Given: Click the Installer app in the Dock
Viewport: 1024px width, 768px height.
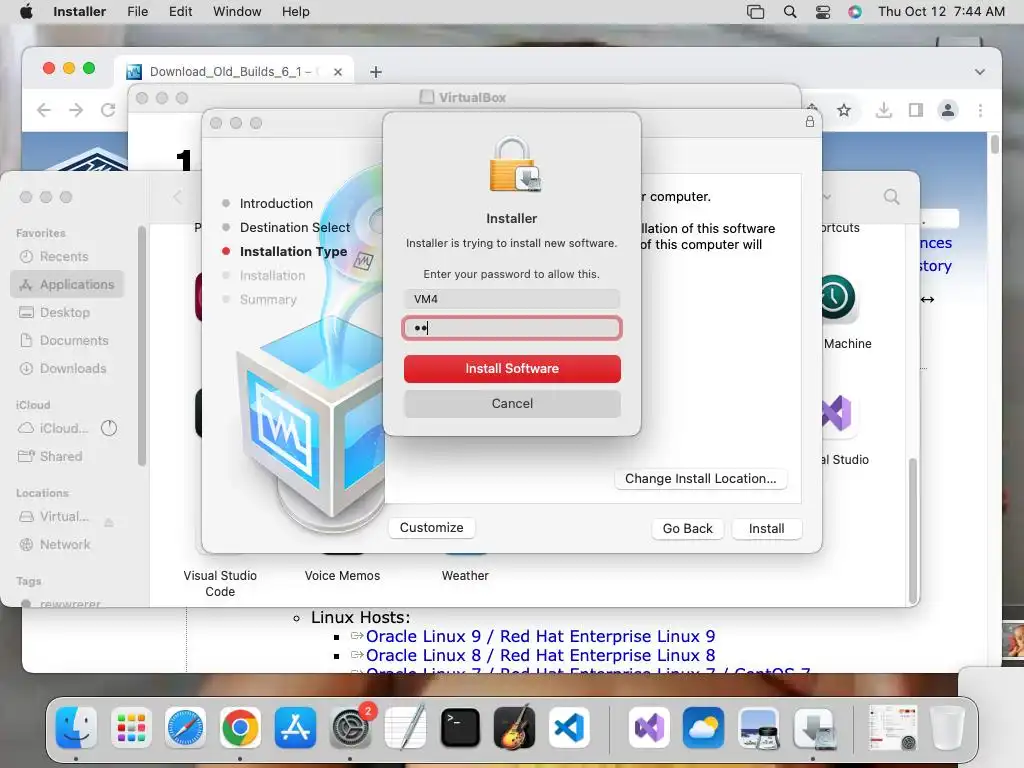Looking at the screenshot, I should tap(814, 727).
